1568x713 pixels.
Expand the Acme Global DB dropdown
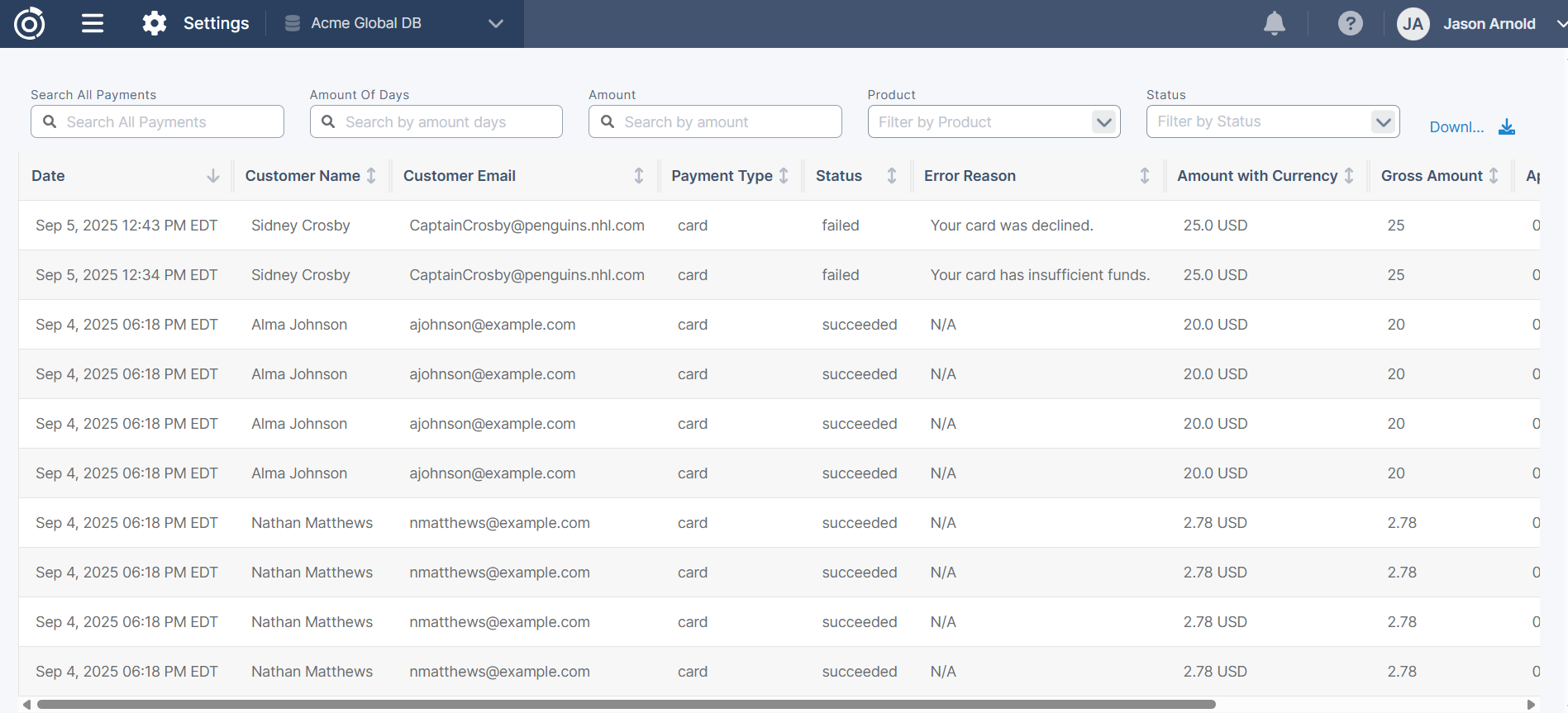point(495,23)
